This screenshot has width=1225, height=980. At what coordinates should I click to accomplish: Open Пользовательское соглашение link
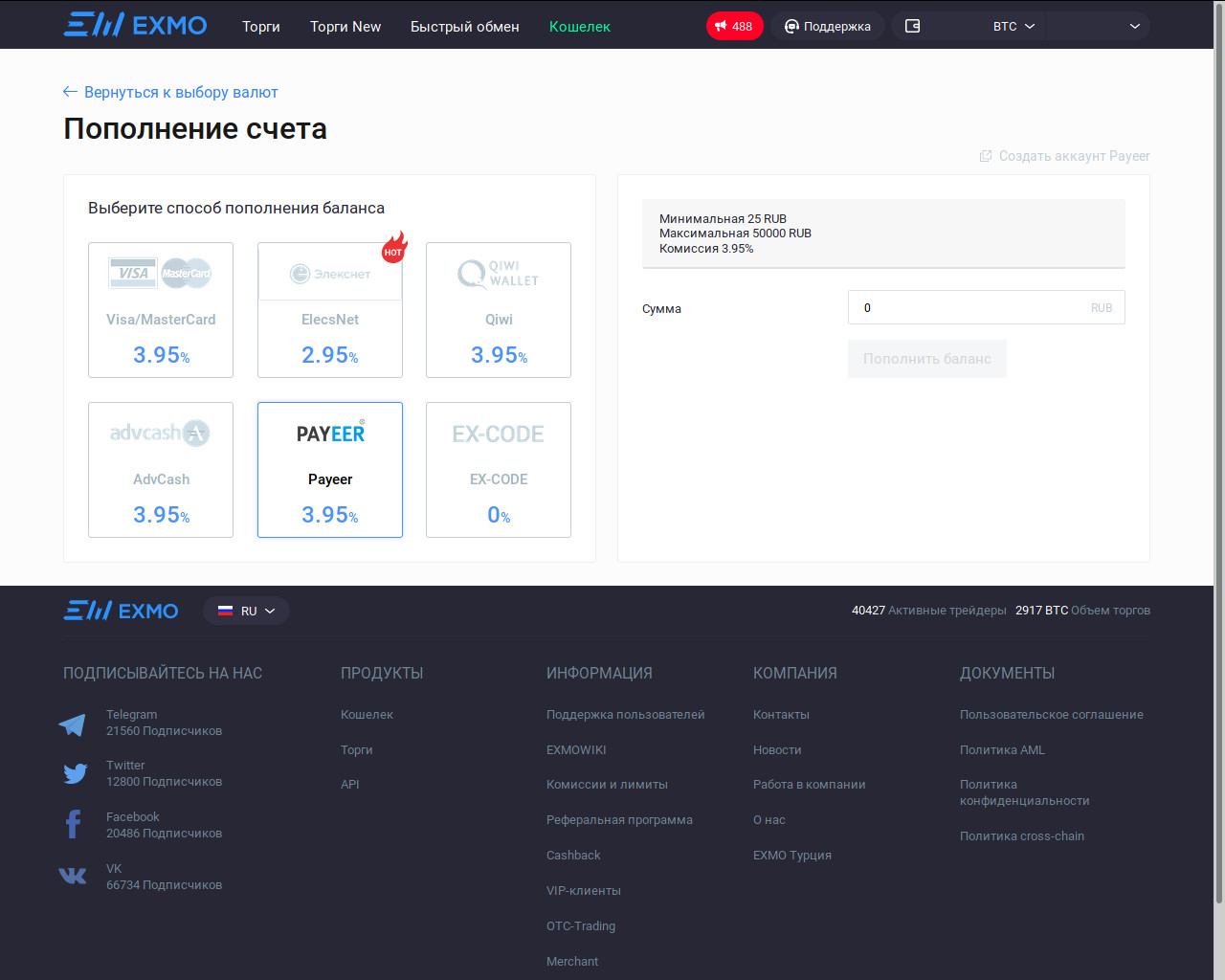pos(1052,715)
